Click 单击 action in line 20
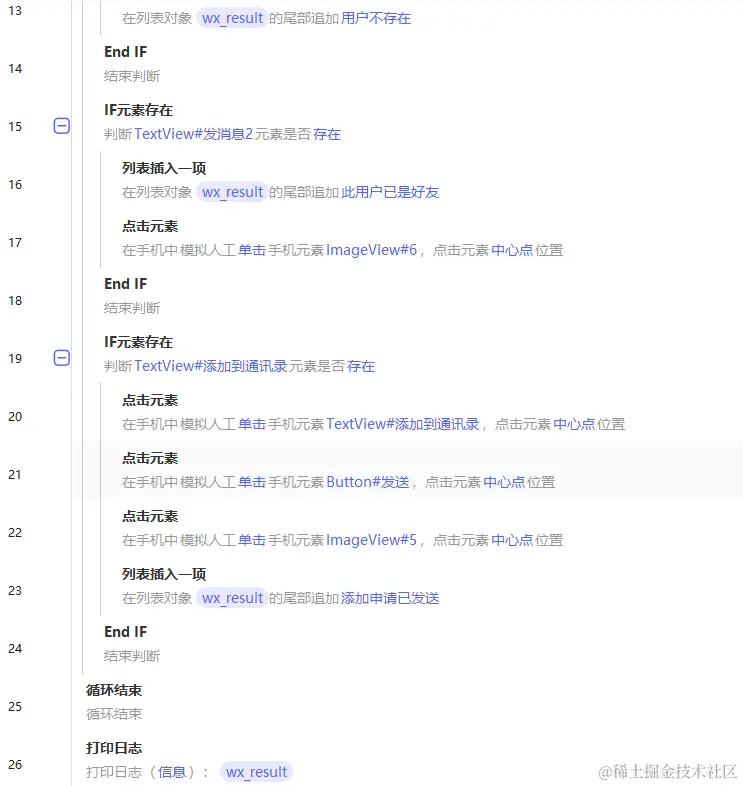 tap(252, 424)
